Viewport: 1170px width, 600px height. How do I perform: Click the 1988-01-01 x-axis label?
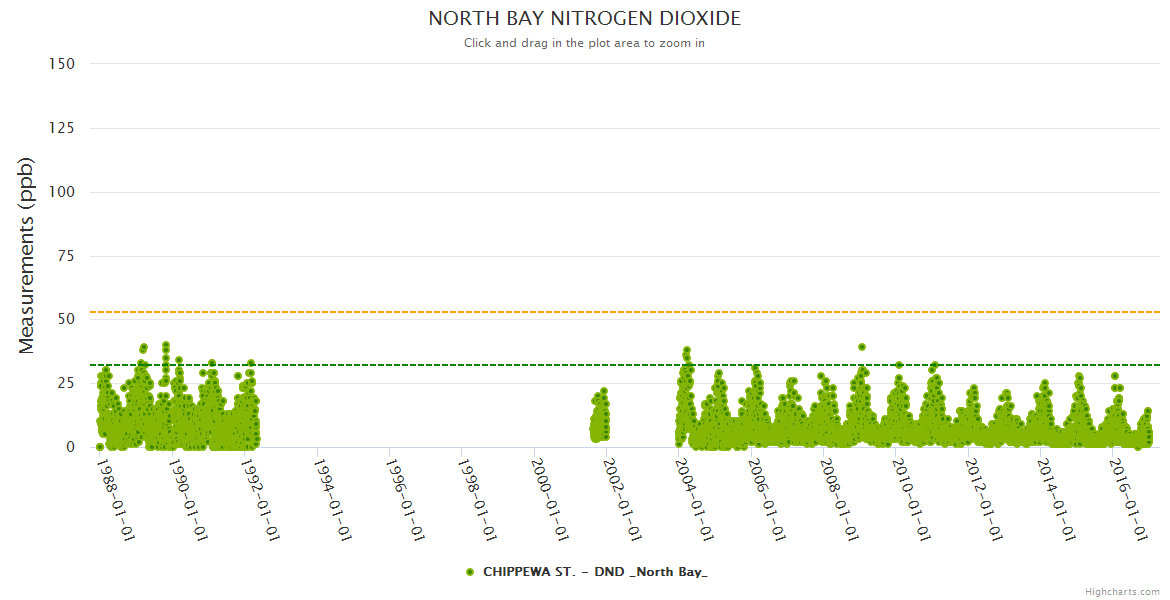point(115,498)
